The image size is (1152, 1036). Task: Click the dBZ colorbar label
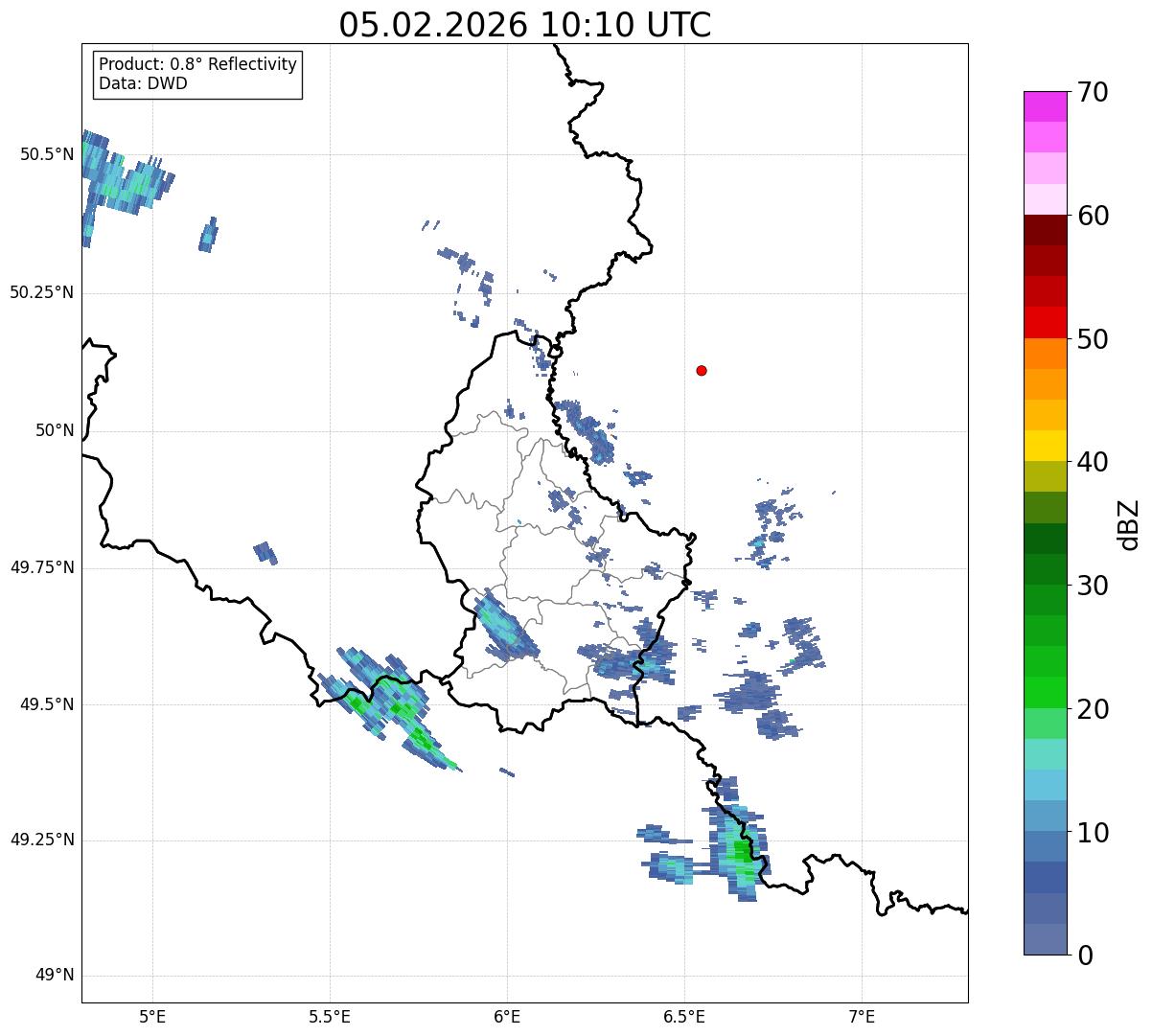1129,523
